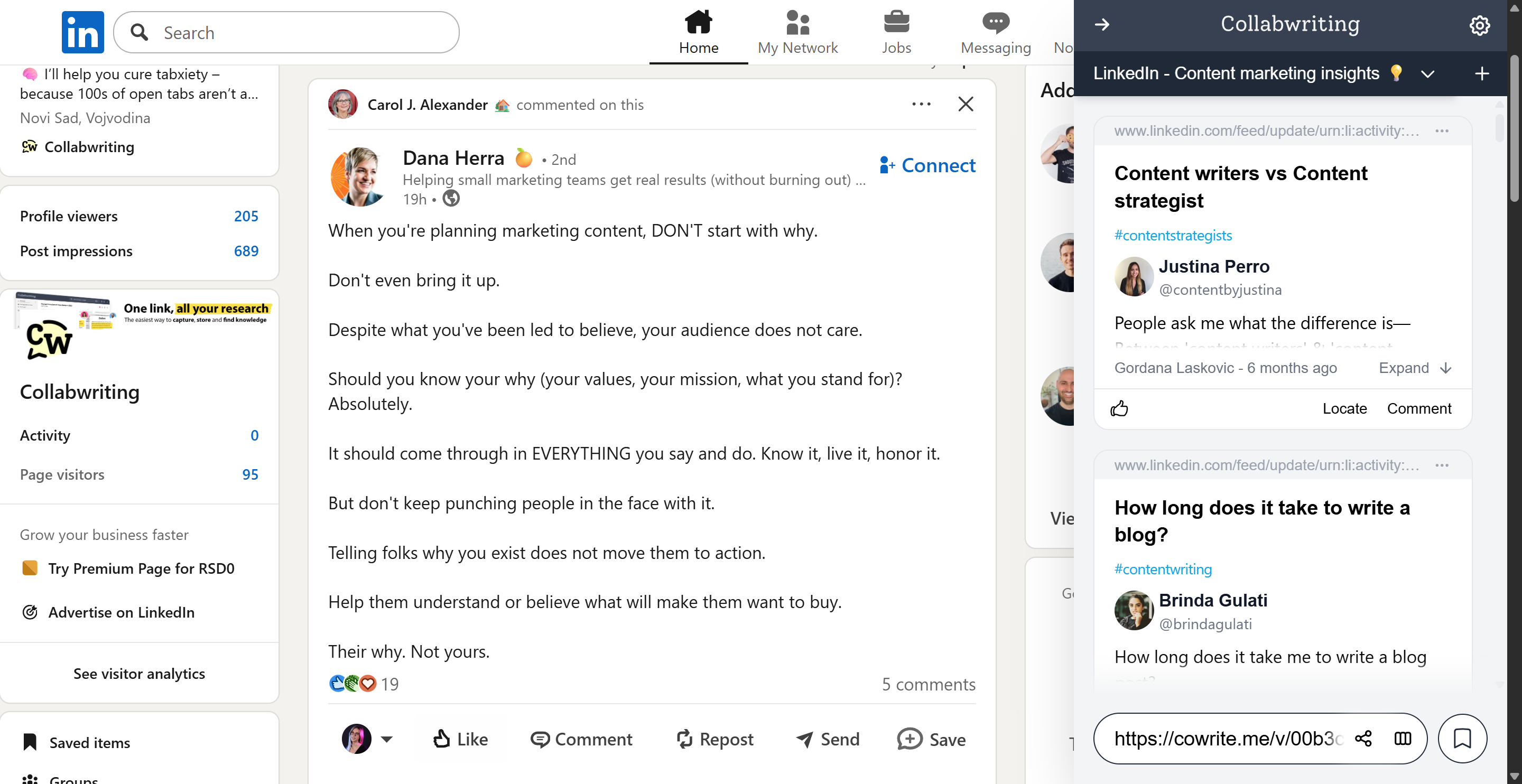Click the #contentwriting hashtag
This screenshot has height=784, width=1522.
pos(1163,570)
